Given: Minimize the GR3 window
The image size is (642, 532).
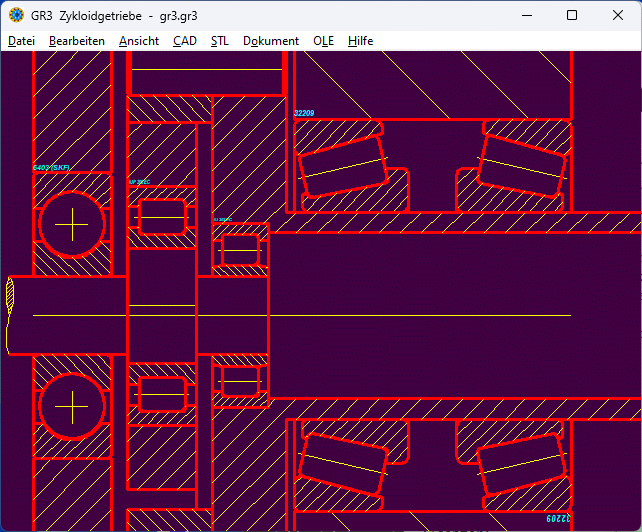Looking at the screenshot, I should 526,15.
